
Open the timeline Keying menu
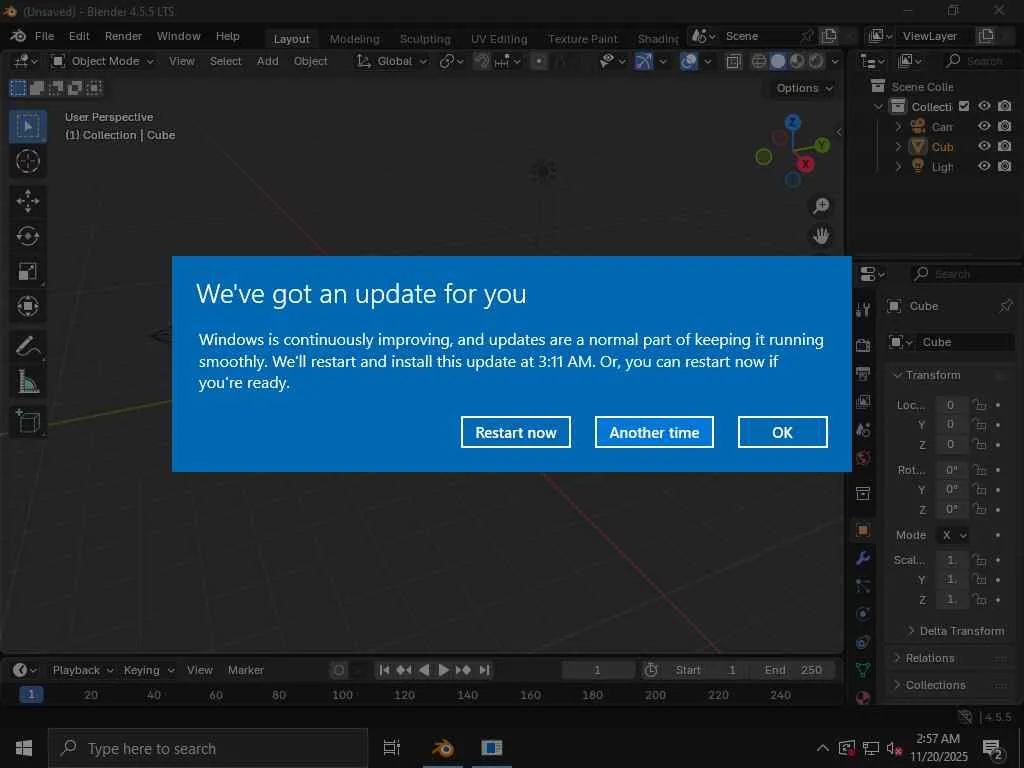(x=148, y=670)
